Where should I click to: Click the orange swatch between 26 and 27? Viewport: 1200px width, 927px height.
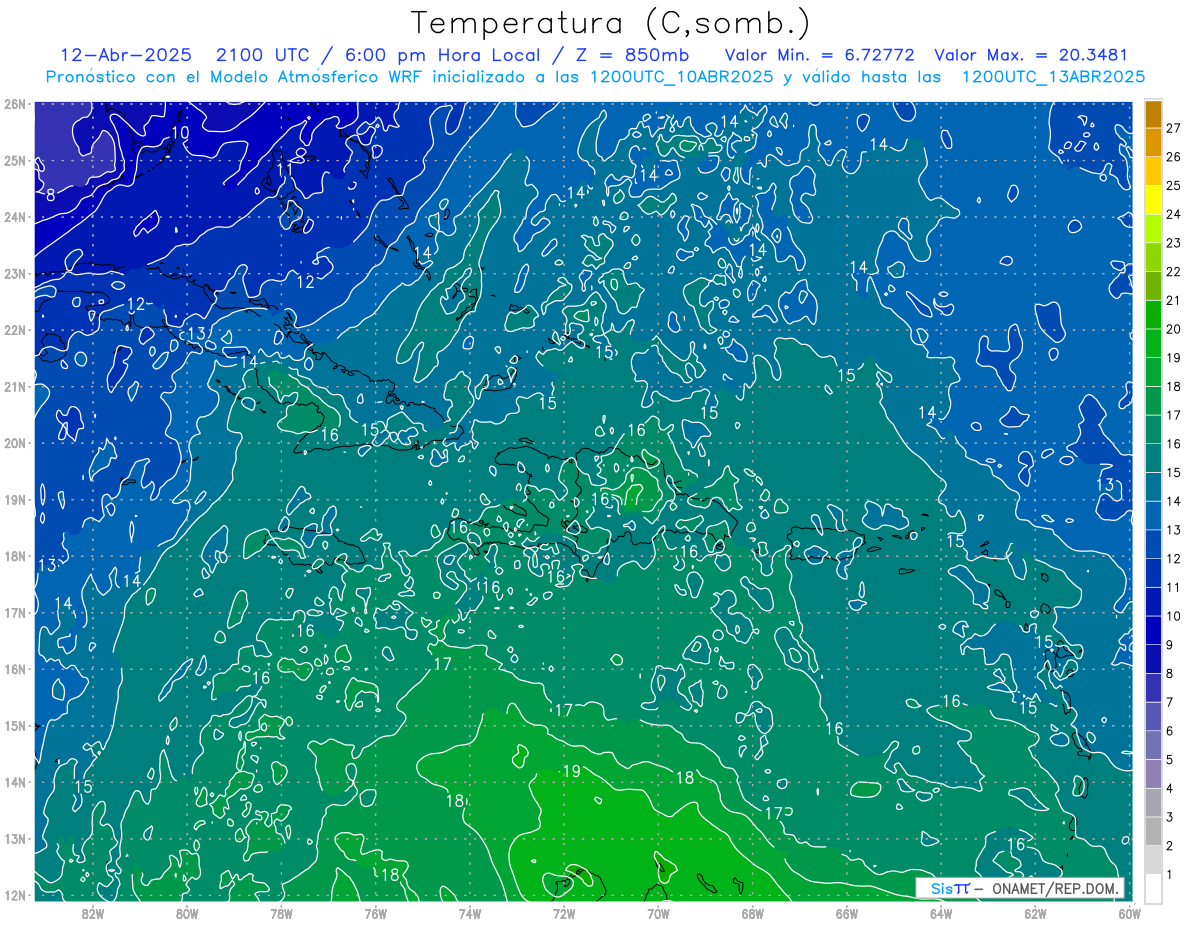click(x=1153, y=142)
